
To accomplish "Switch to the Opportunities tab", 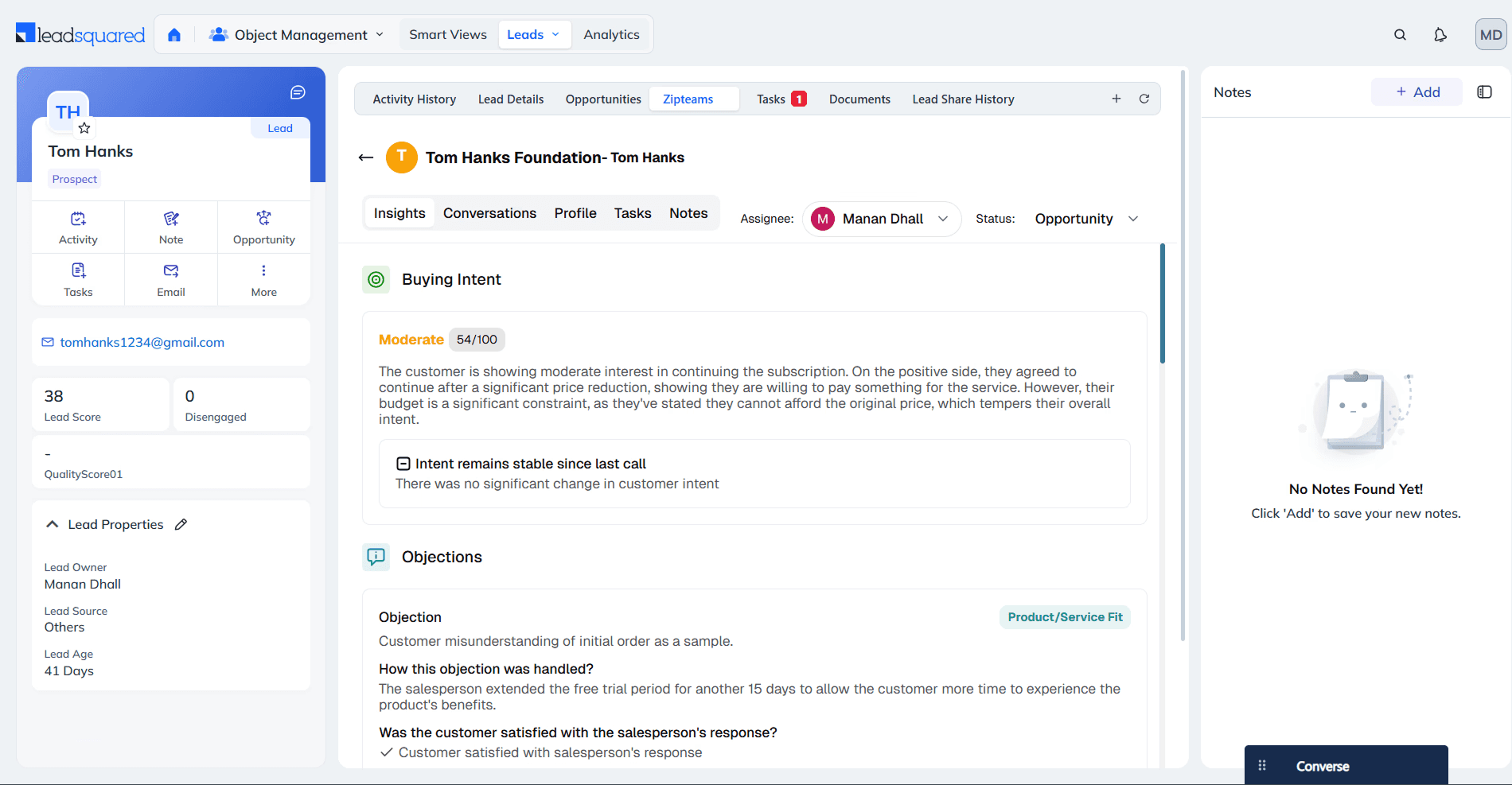I will pos(603,99).
